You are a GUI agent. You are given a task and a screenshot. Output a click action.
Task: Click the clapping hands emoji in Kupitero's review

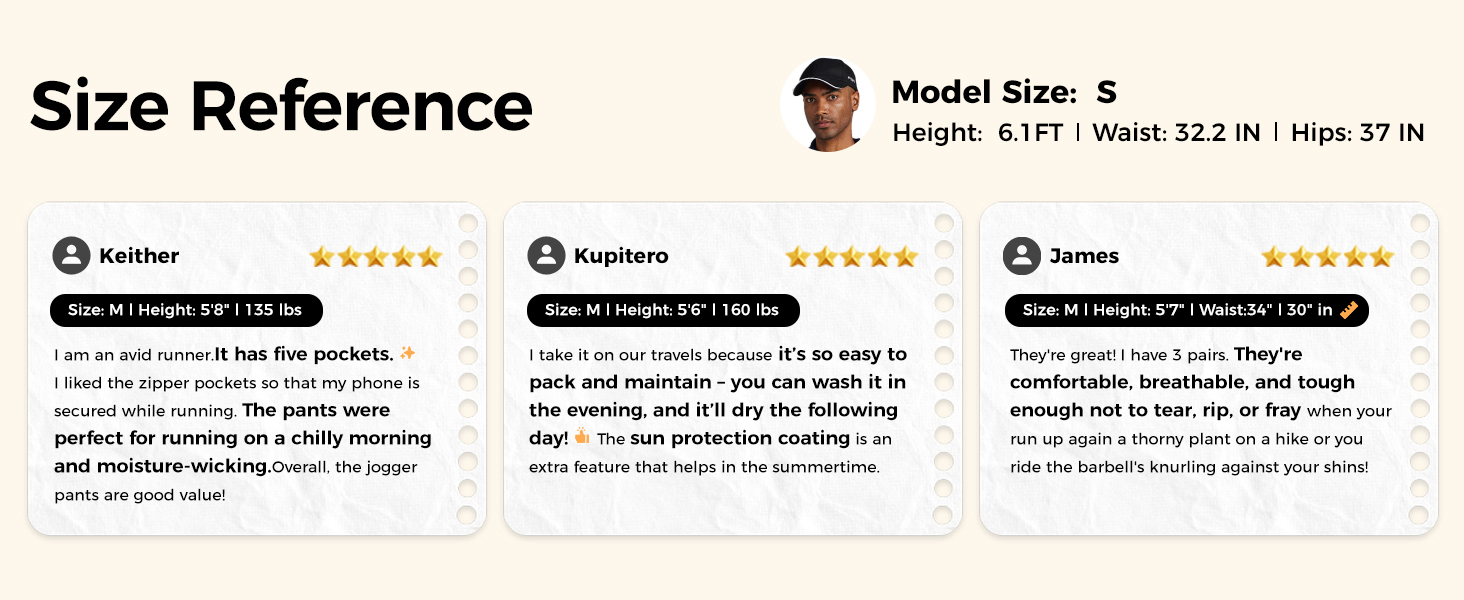point(582,437)
